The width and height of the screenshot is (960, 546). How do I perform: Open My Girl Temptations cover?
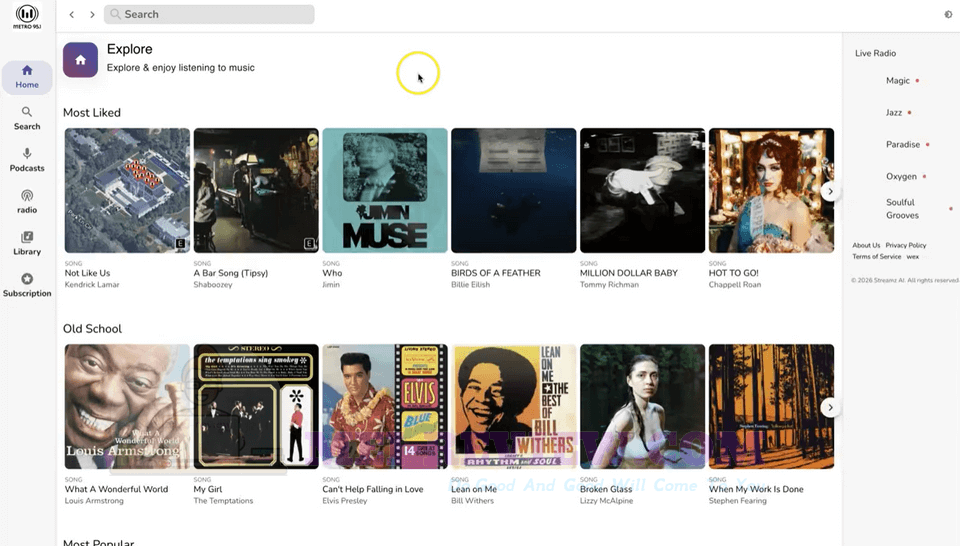[256, 406]
